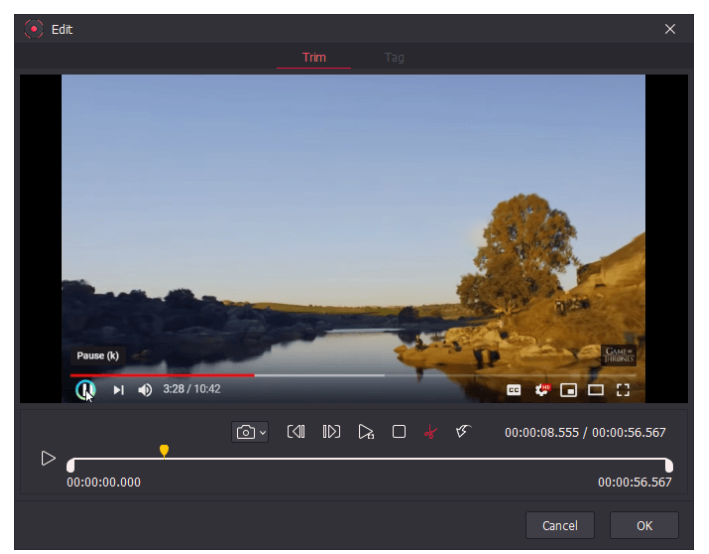Image resolution: width=709 pixels, height=554 pixels.
Task: Open the HD settings gear
Action: click(542, 389)
